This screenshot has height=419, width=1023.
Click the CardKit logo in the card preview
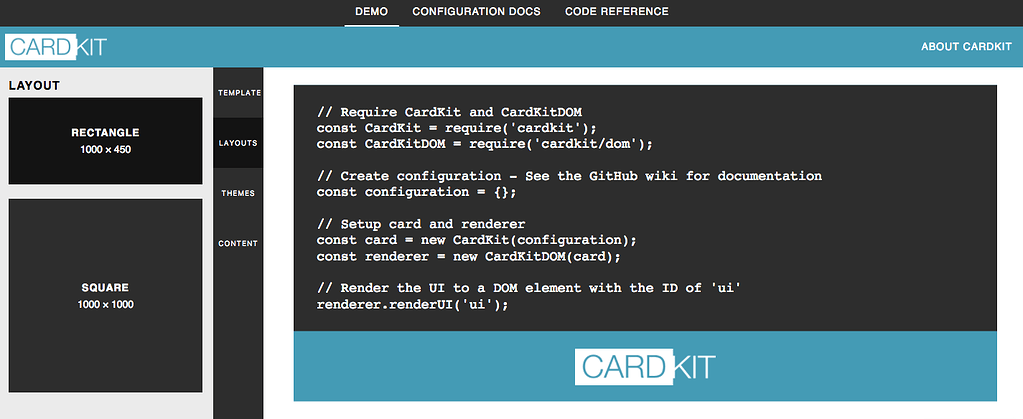click(645, 366)
